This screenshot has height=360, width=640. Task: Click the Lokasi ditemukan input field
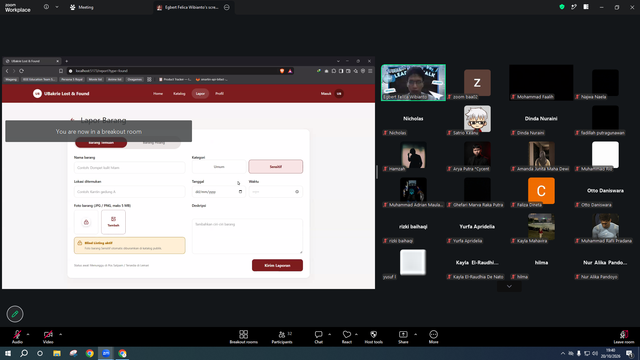pos(129,191)
